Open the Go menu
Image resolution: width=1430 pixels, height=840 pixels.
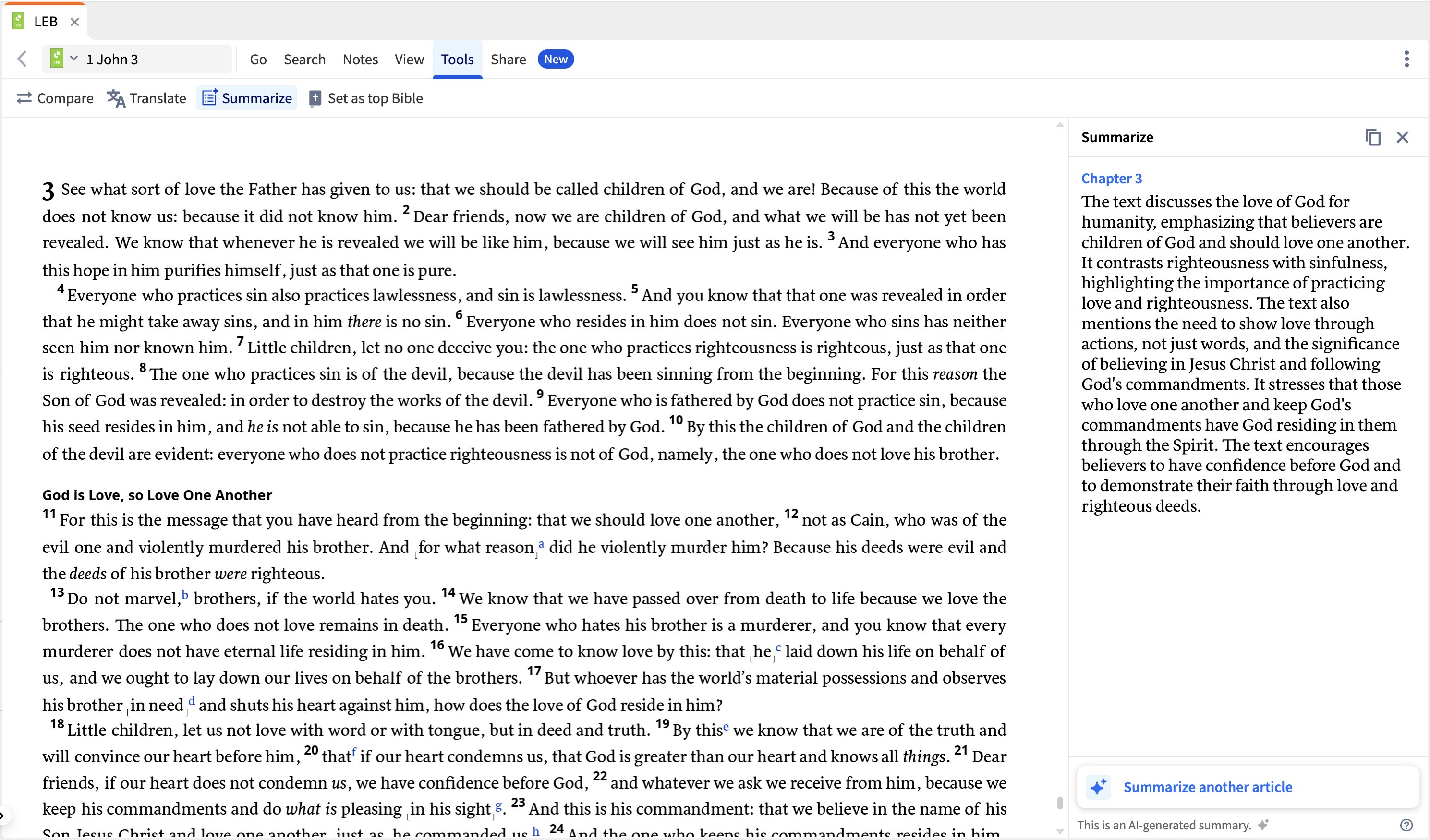coord(258,60)
